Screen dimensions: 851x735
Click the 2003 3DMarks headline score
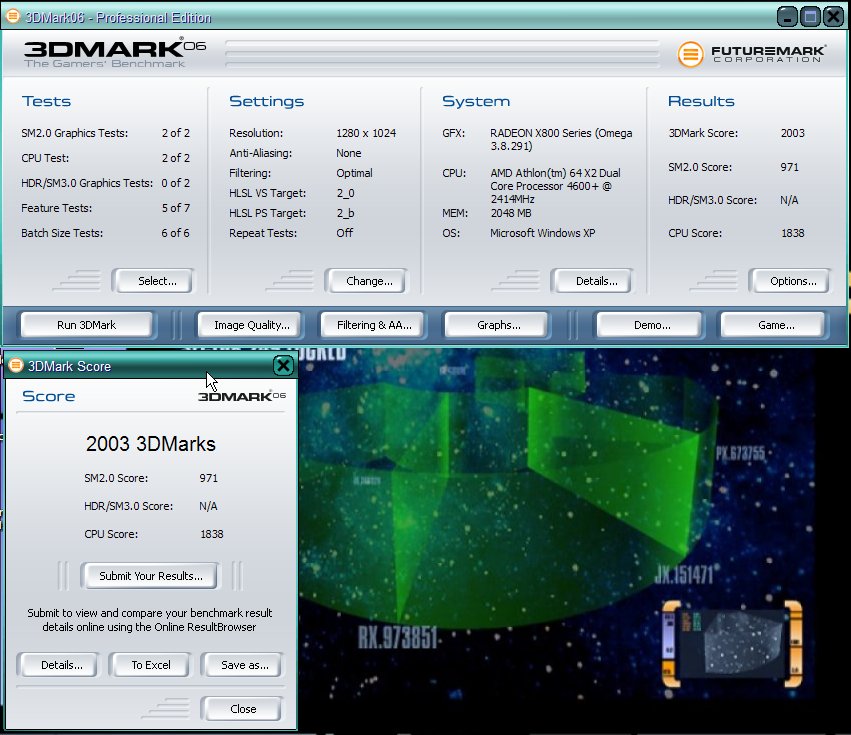tap(150, 443)
